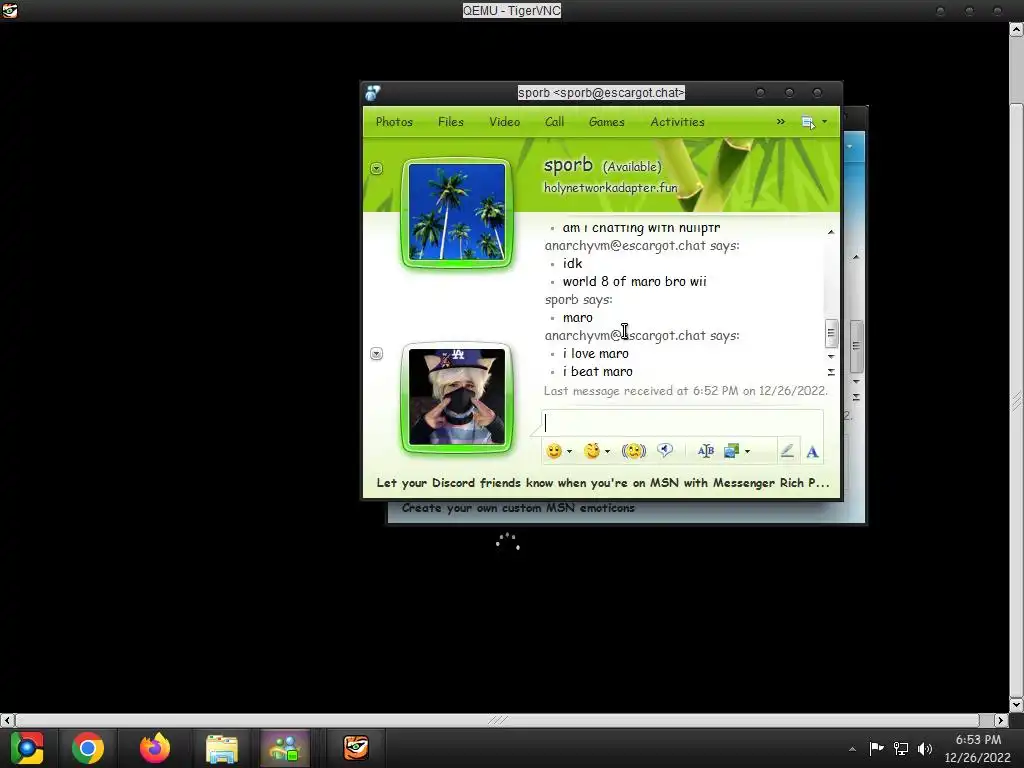1024x768 pixels.
Task: Jump to bottom of conversation arrow
Action: 831,372
